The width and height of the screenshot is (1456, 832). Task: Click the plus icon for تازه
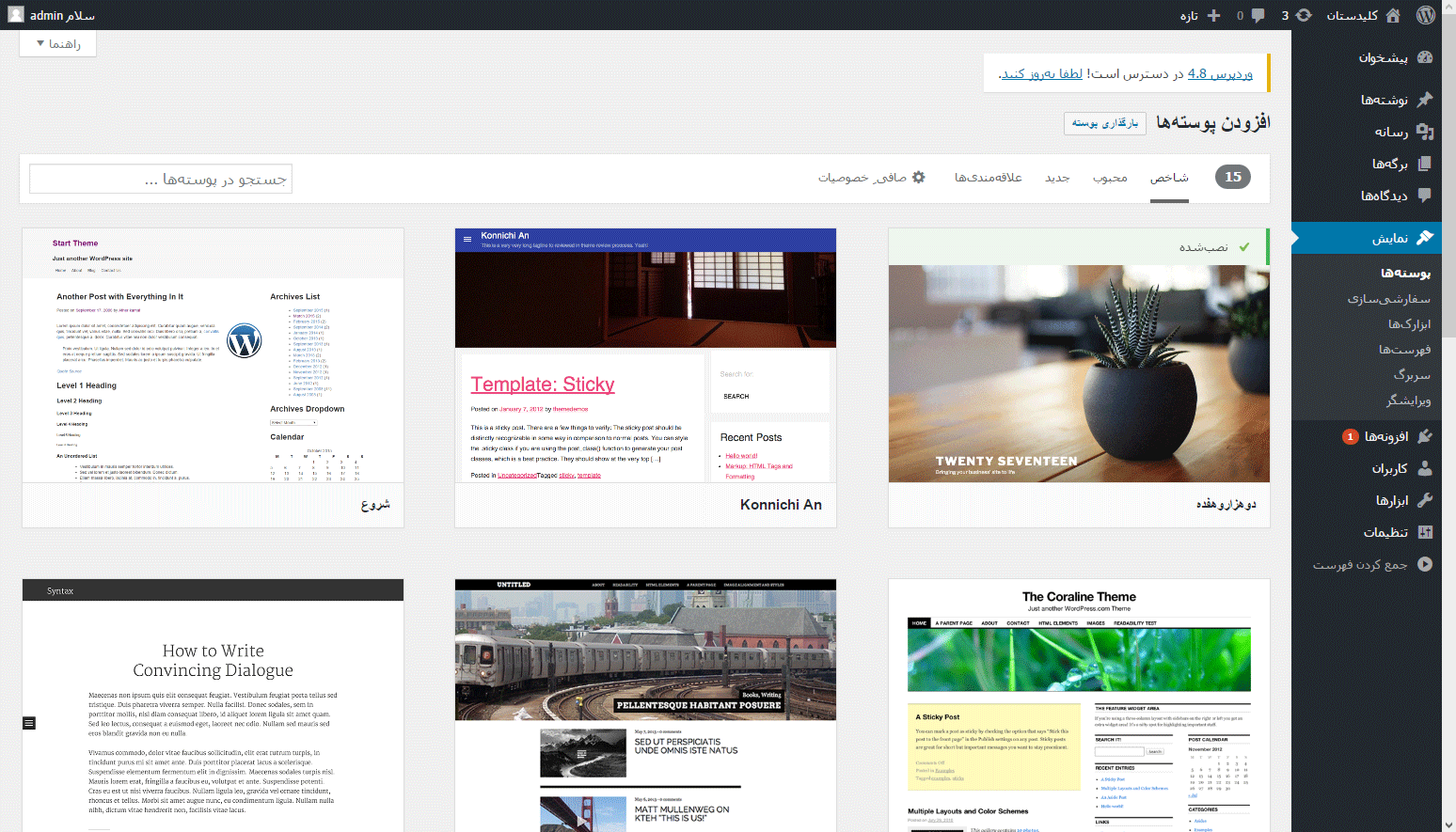pos(1213,15)
